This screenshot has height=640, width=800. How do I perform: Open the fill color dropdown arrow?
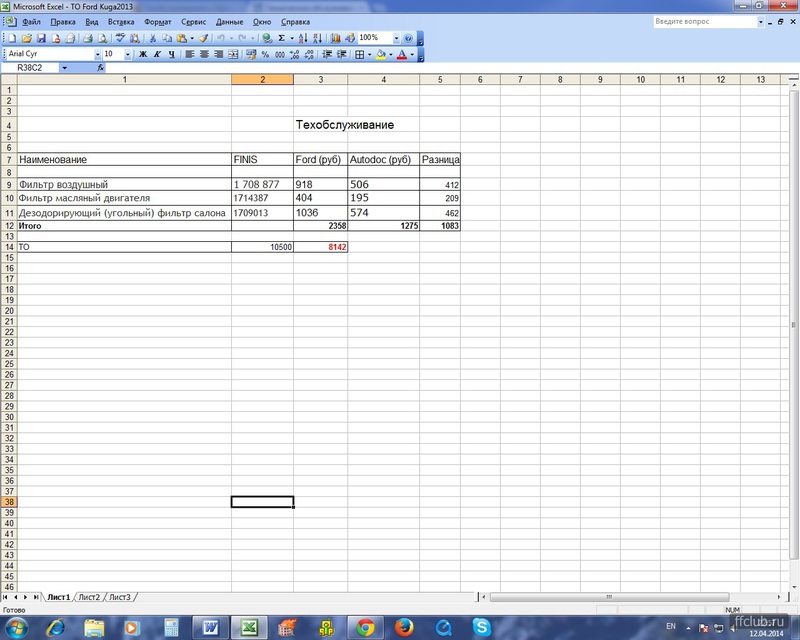(x=391, y=54)
